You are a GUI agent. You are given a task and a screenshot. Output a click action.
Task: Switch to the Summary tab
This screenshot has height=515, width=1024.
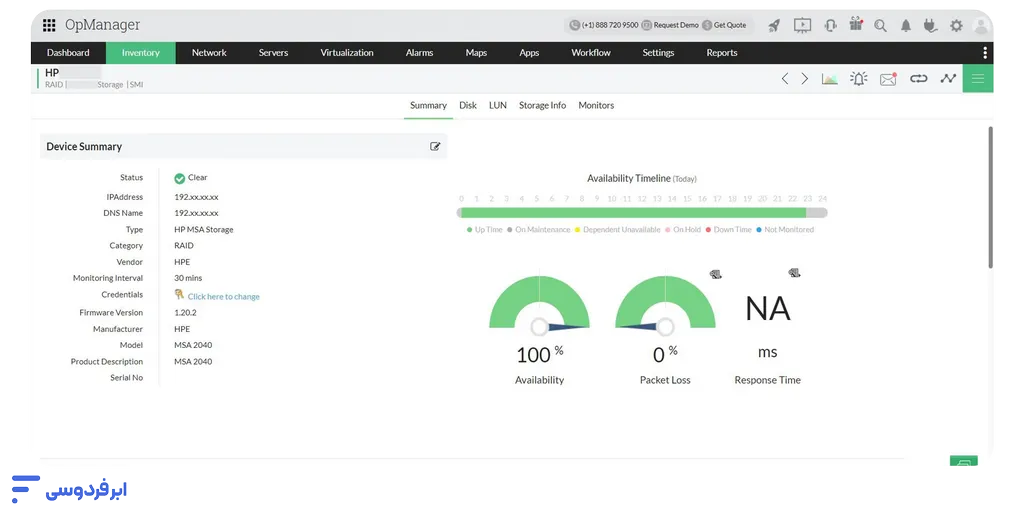tap(428, 105)
